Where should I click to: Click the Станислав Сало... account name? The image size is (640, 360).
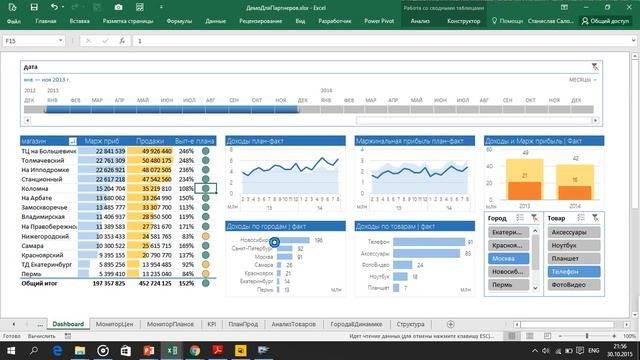(x=551, y=21)
